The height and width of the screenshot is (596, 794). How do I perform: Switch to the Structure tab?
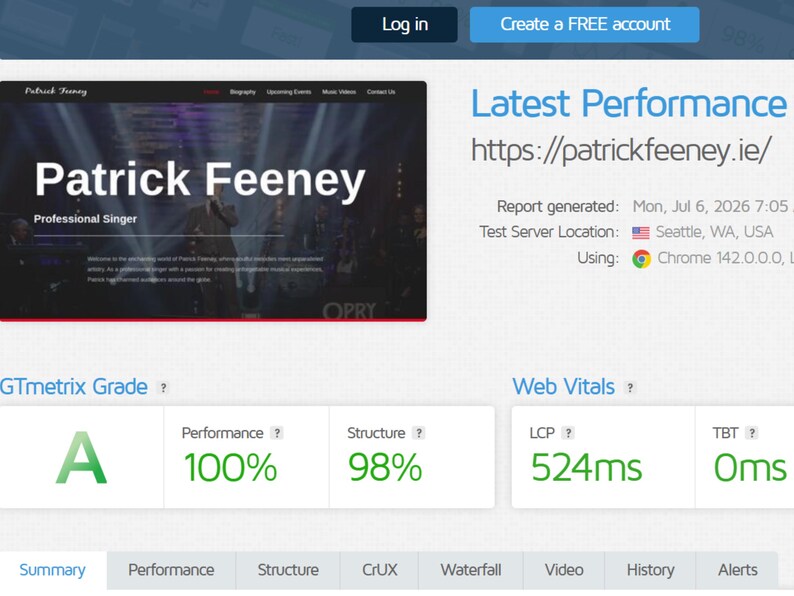(288, 570)
